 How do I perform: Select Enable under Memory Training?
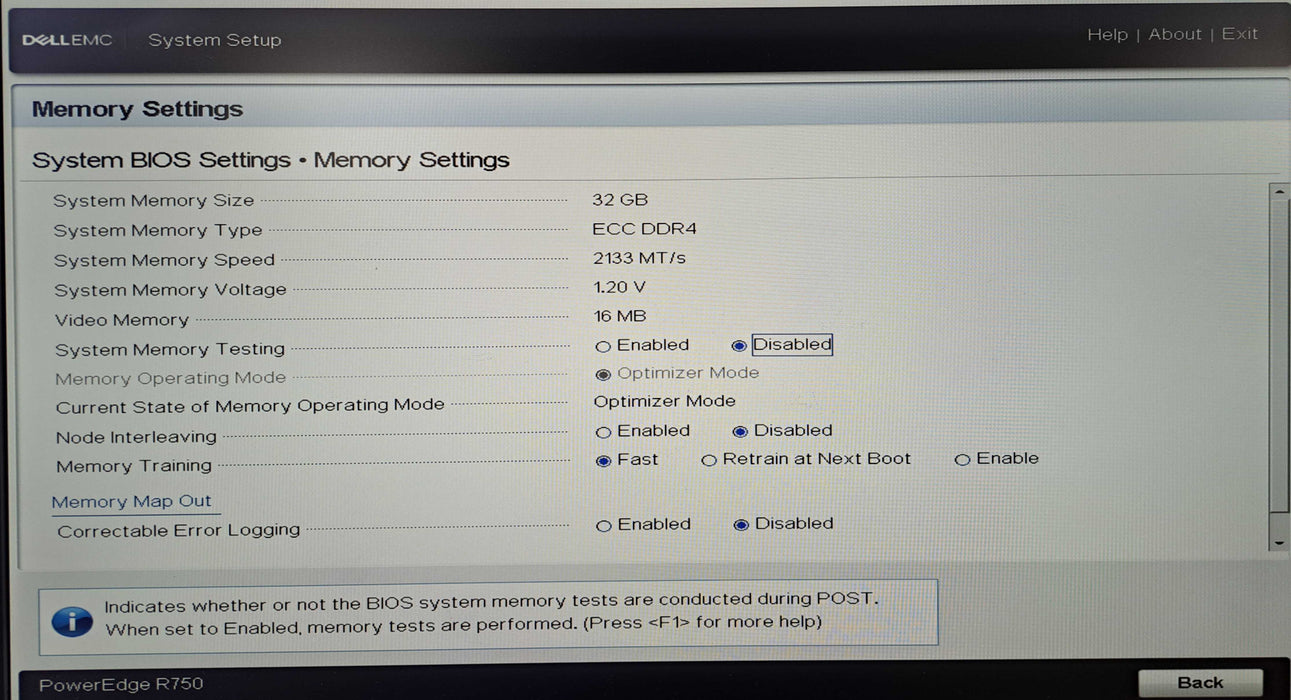[962, 460]
